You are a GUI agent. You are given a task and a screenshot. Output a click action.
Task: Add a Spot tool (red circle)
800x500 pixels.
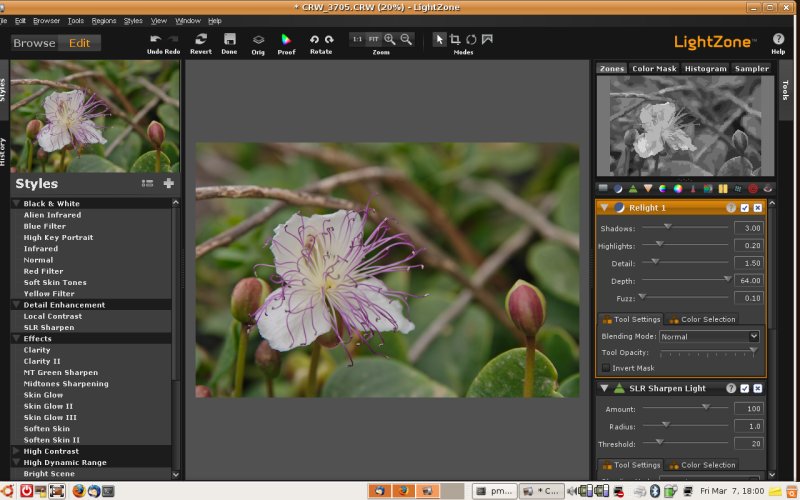[753, 188]
